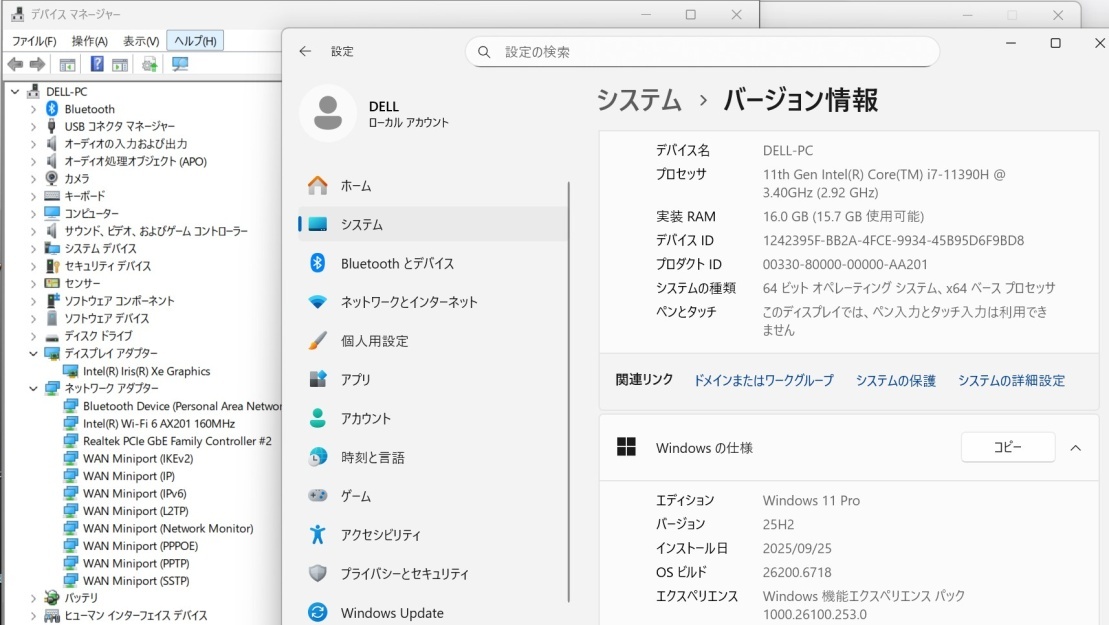Viewport: 1109px width, 625px height.
Task: Collapse the ネットワーク アダプター category
Action: pos(32,389)
